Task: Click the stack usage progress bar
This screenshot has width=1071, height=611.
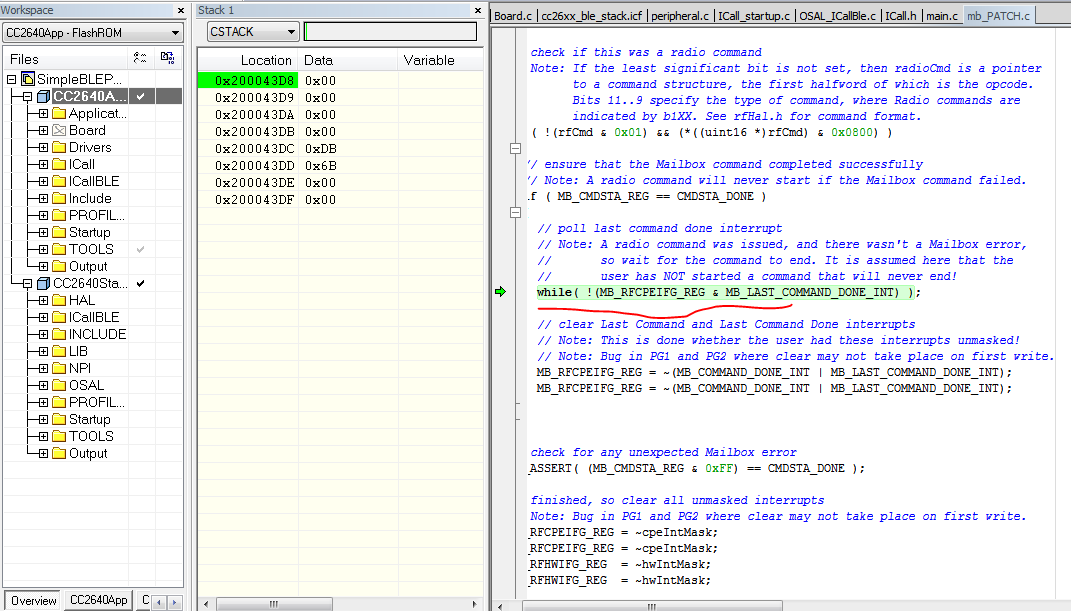Action: [391, 31]
